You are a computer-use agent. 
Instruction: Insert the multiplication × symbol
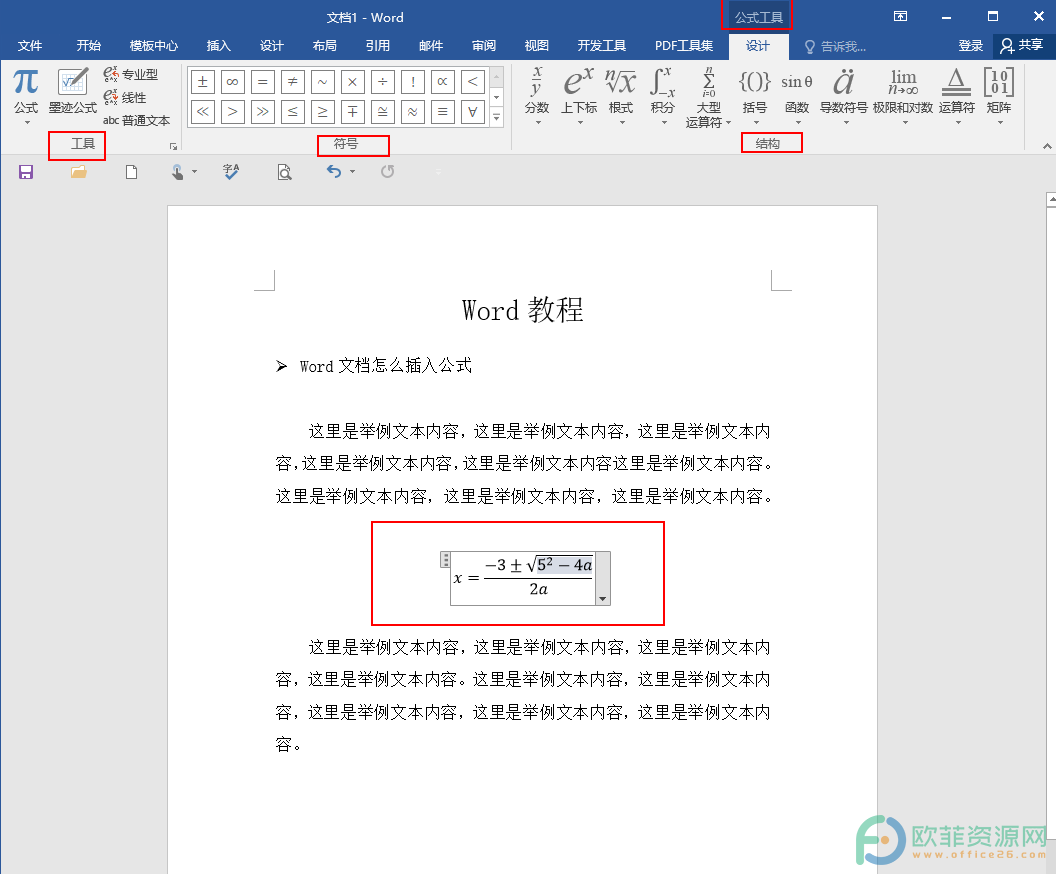tap(352, 82)
